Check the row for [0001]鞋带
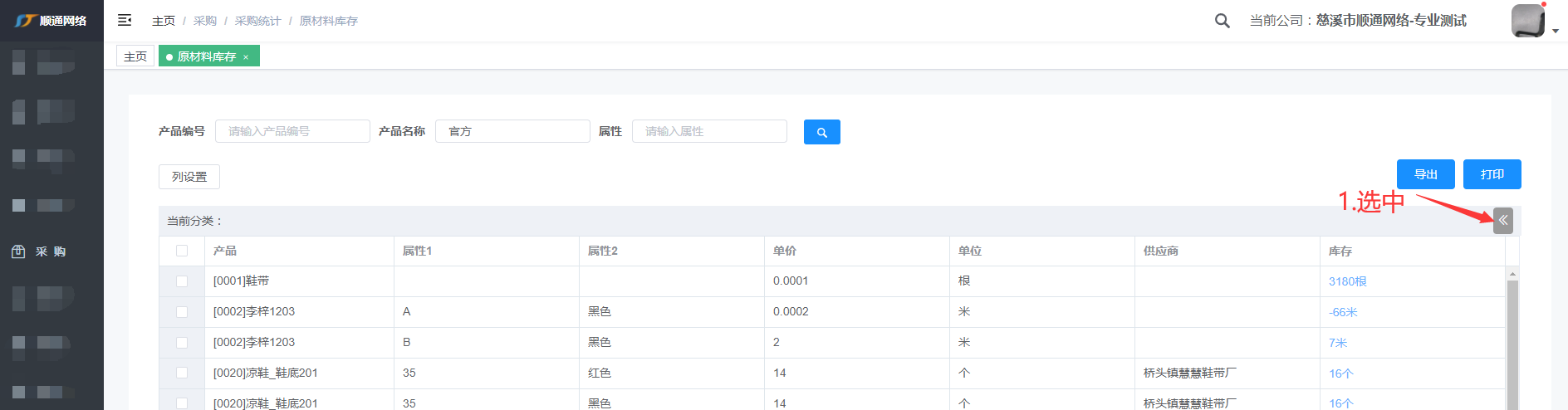This screenshot has width=1568, height=410. coord(182,281)
